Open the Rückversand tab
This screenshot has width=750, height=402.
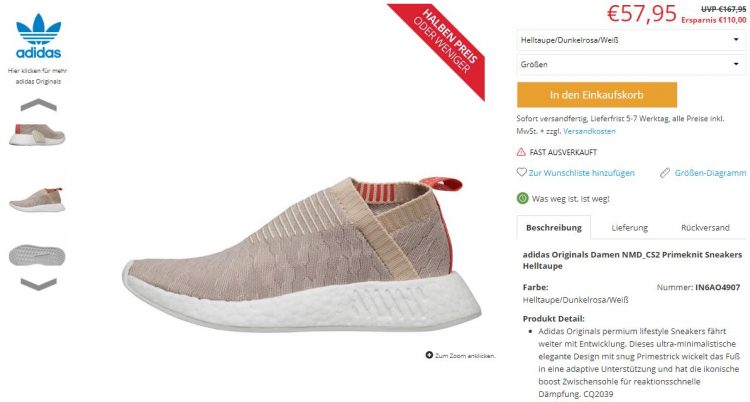click(705, 227)
